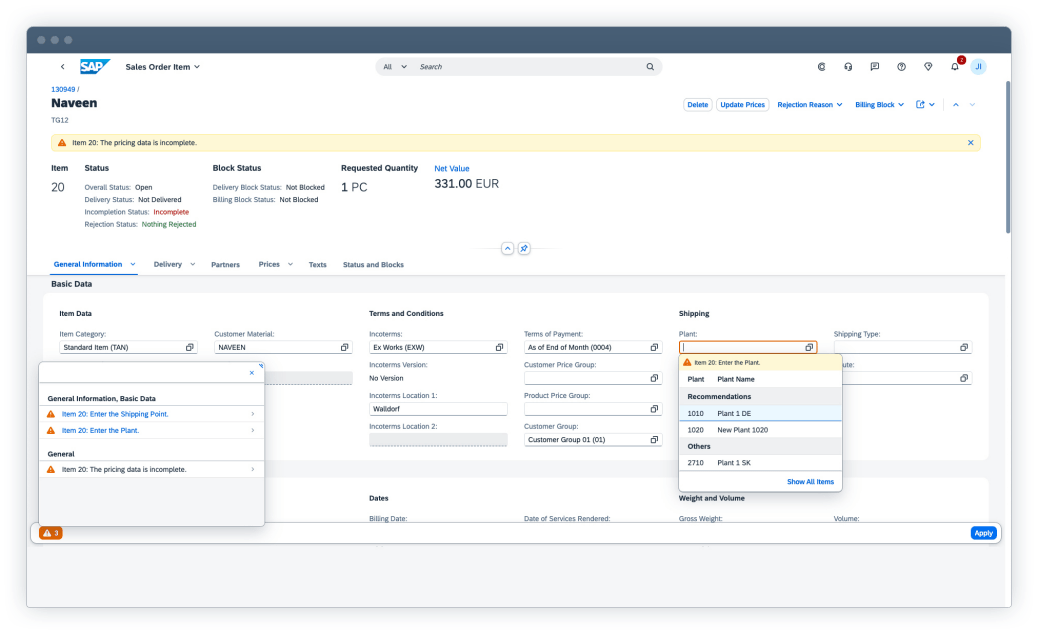Click the search magnifier icon

pos(649,67)
